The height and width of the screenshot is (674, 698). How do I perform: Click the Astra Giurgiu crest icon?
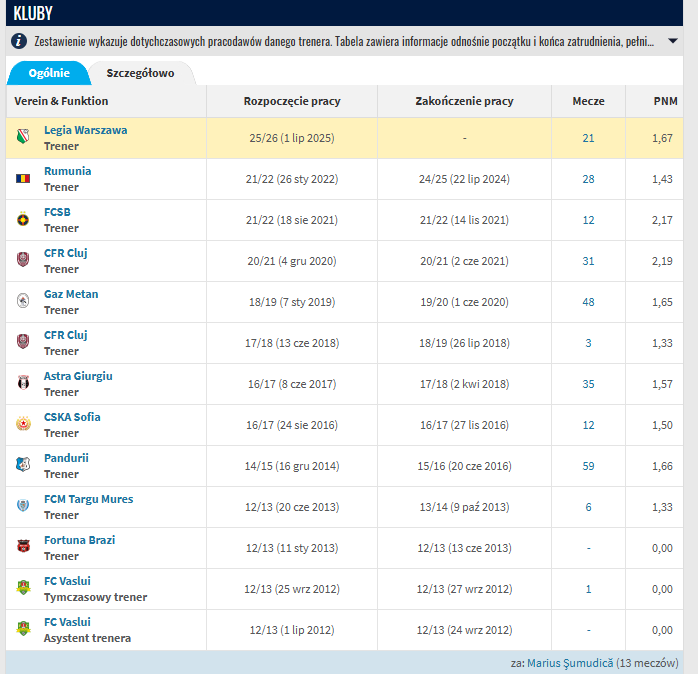coord(24,384)
